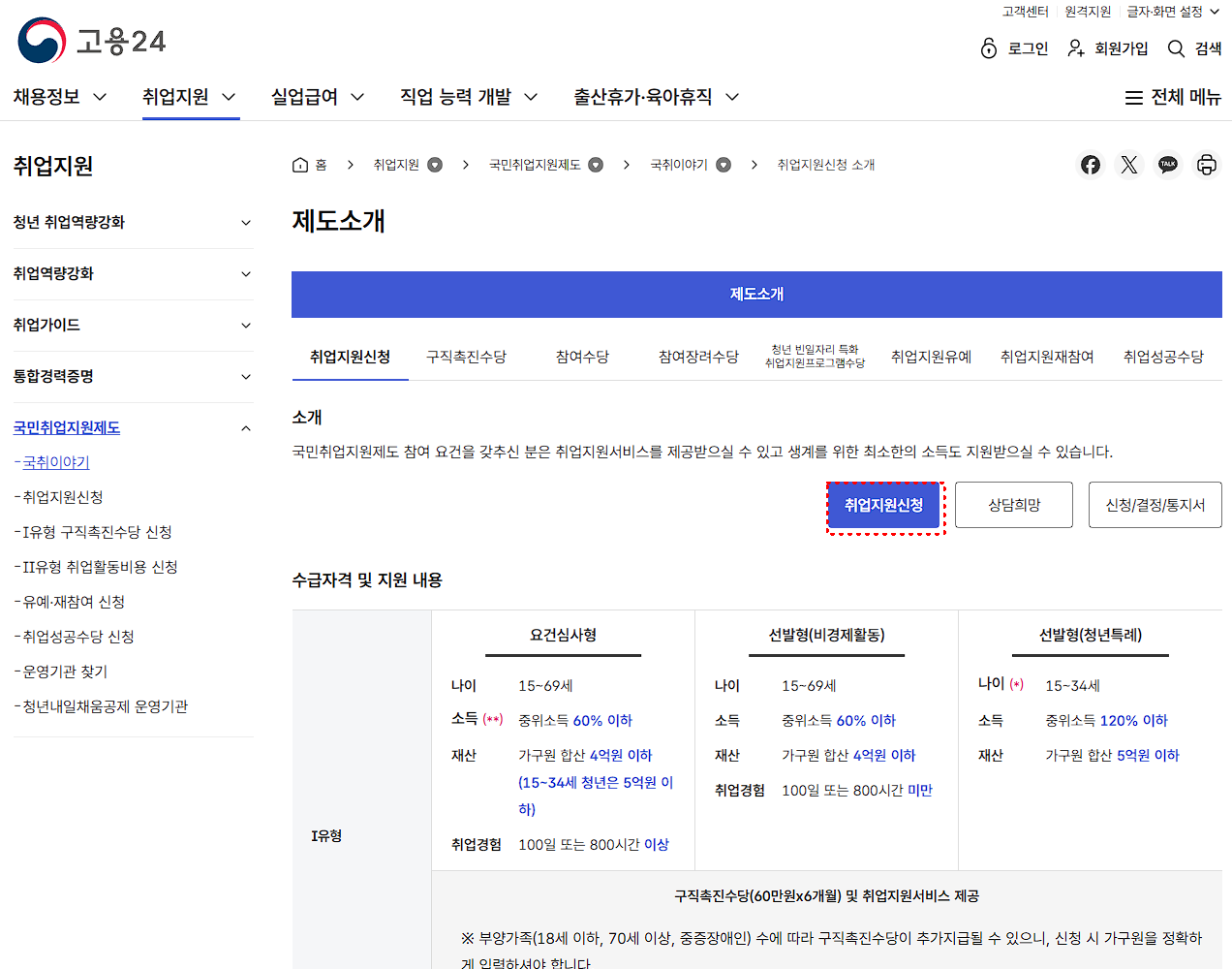Expand 통합경력증명 sidebar section
Viewport: 1232px width, 969px height.
click(133, 377)
